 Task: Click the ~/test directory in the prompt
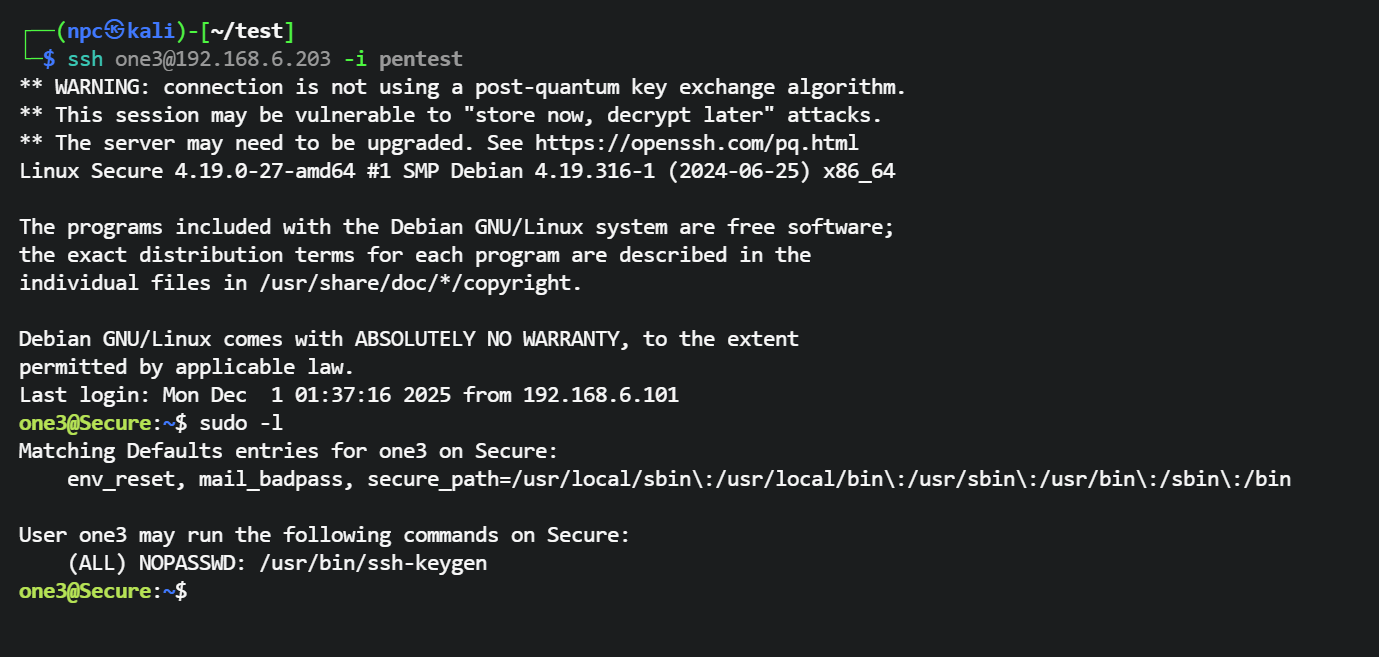[x=254, y=31]
